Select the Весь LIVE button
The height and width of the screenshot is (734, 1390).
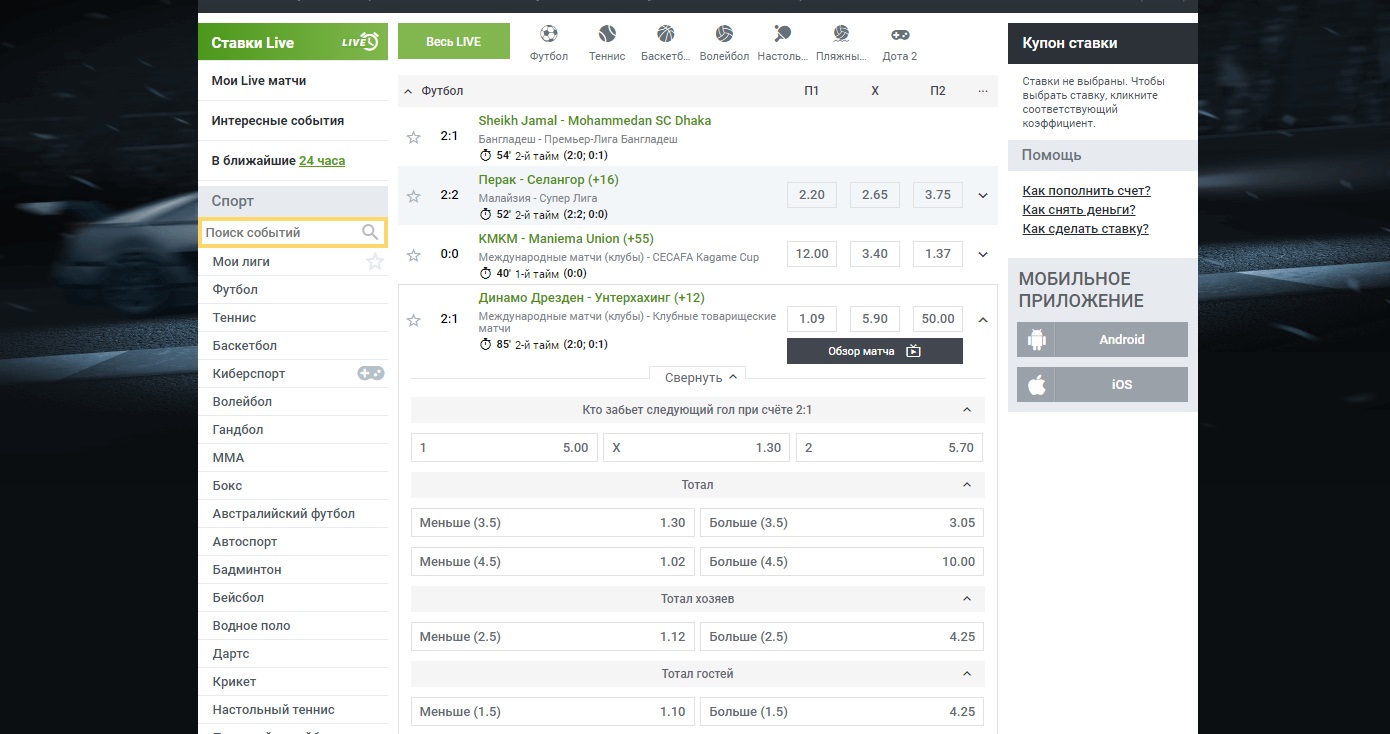tap(454, 42)
